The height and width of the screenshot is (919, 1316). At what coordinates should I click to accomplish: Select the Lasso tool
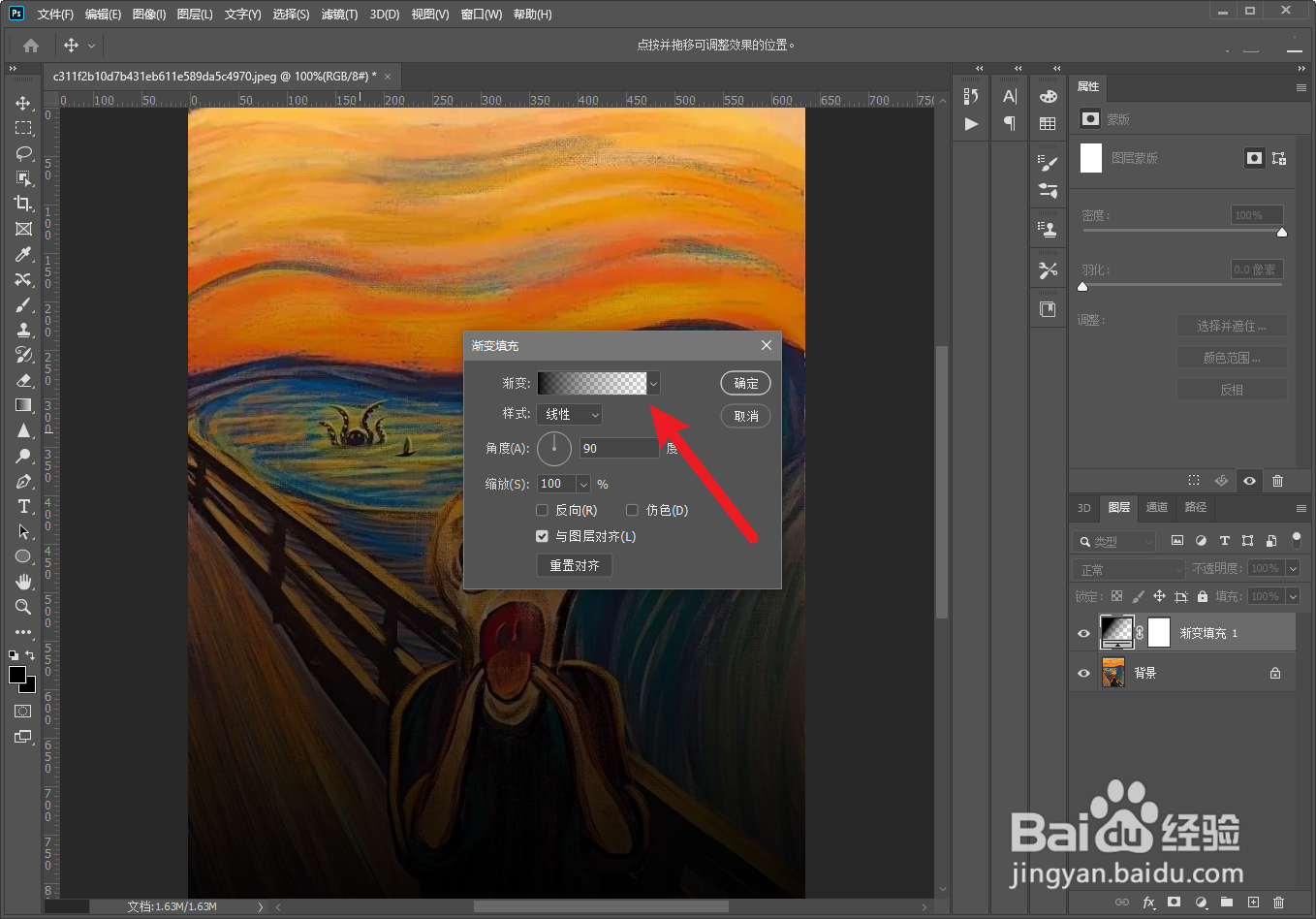[23, 153]
